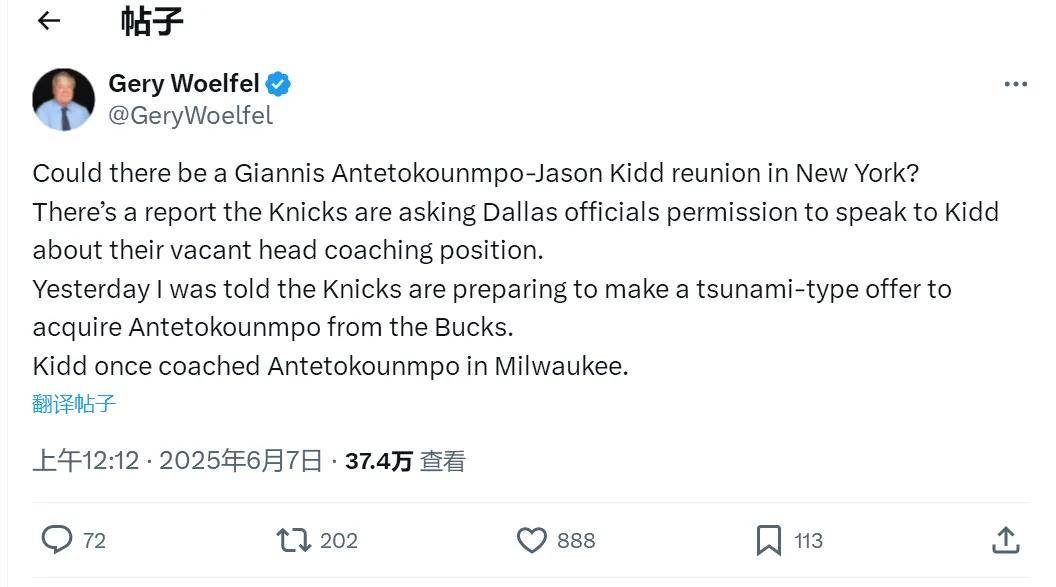This screenshot has height=587, width=1056.
Task: Click the repost arrows icon
Action: point(293,540)
